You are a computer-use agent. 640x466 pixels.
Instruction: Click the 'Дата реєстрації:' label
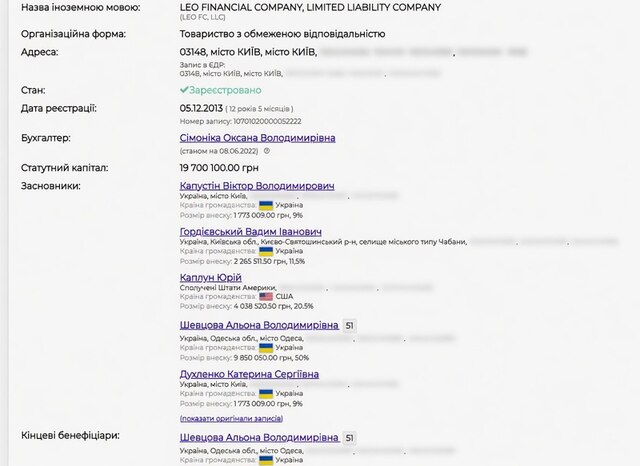[59, 109]
